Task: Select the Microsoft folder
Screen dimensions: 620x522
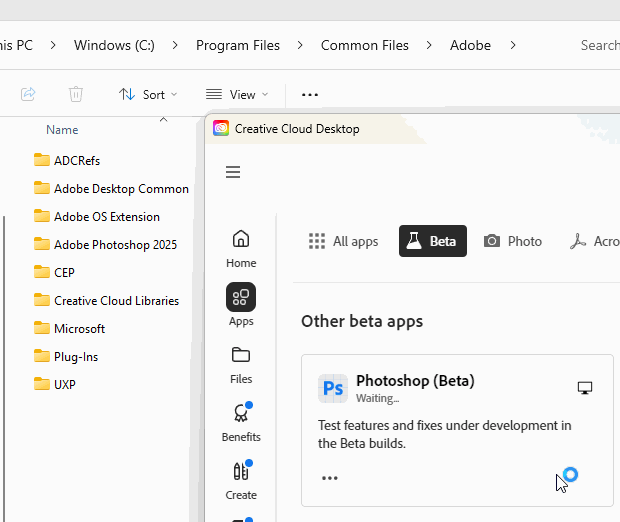Action: click(x=69, y=329)
